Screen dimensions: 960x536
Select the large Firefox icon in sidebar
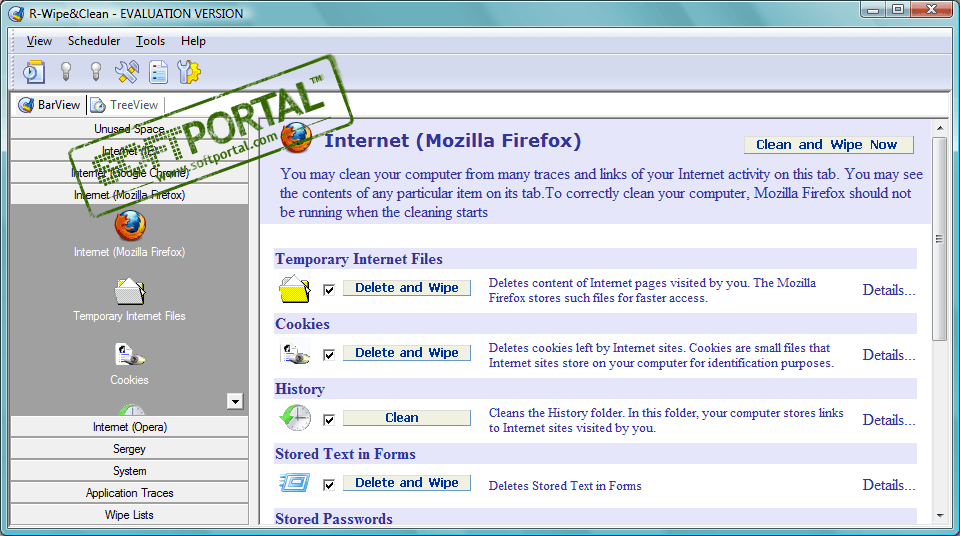point(130,225)
